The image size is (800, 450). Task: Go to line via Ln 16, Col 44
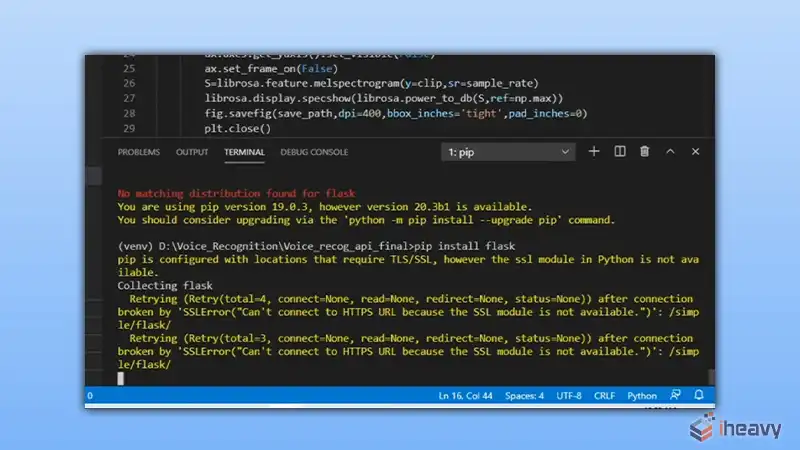465,395
